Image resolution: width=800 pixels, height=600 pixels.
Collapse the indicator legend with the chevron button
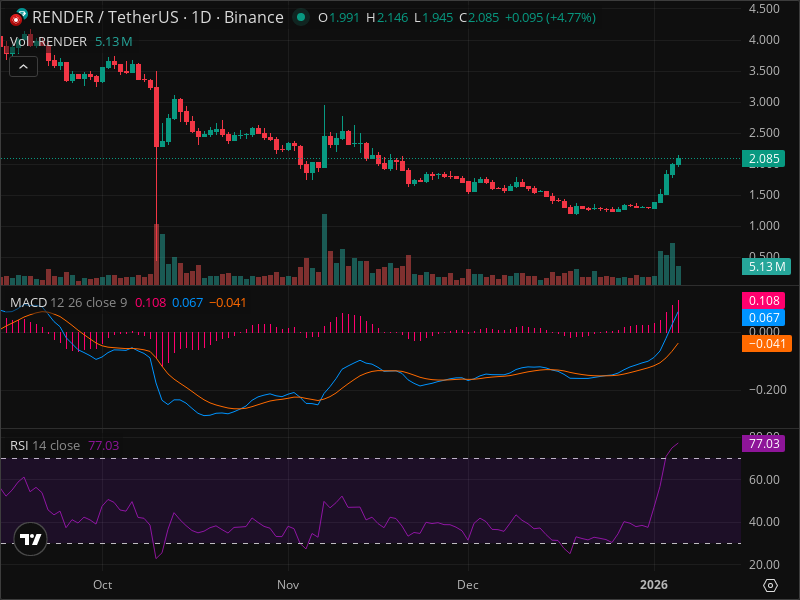[x=23, y=67]
